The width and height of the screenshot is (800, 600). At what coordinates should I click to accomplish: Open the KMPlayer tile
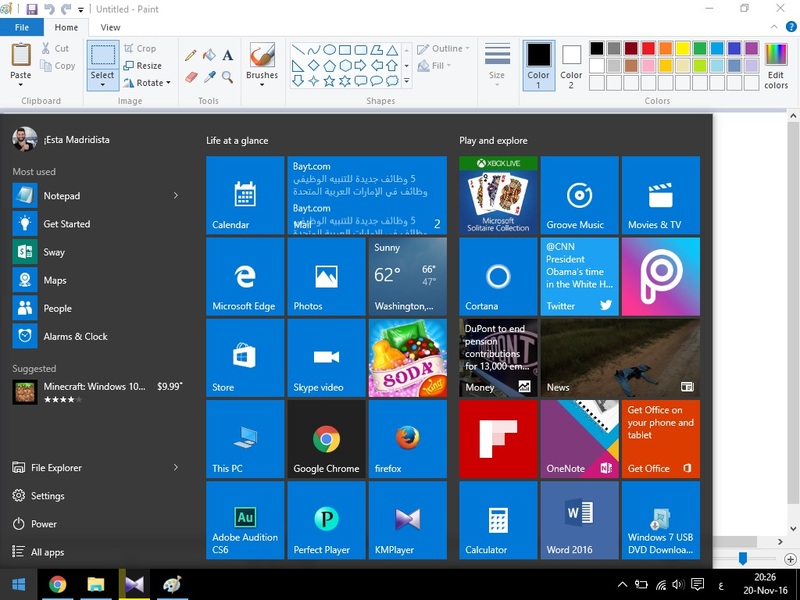pos(408,520)
